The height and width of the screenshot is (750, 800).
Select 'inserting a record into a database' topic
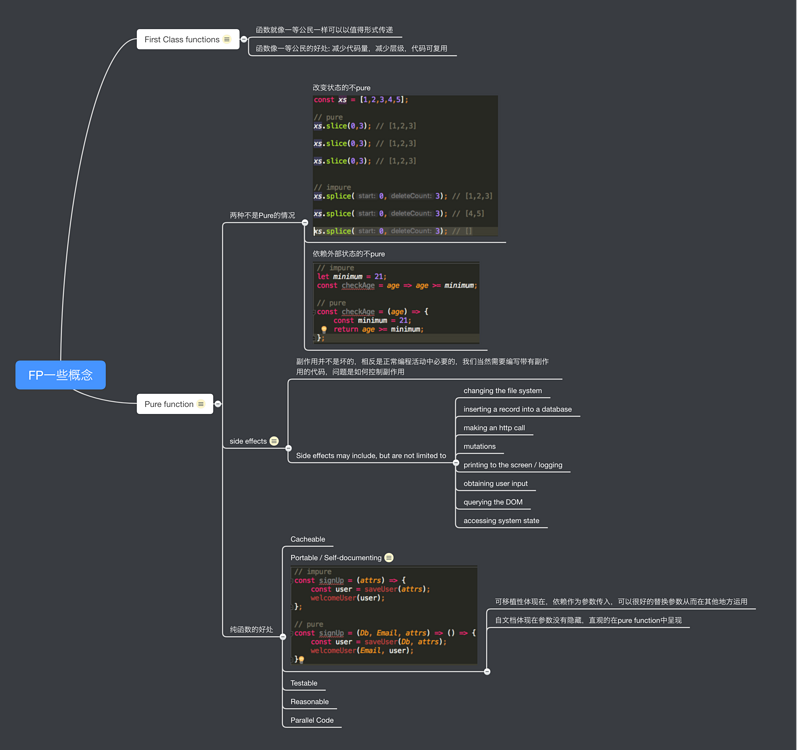pos(517,409)
